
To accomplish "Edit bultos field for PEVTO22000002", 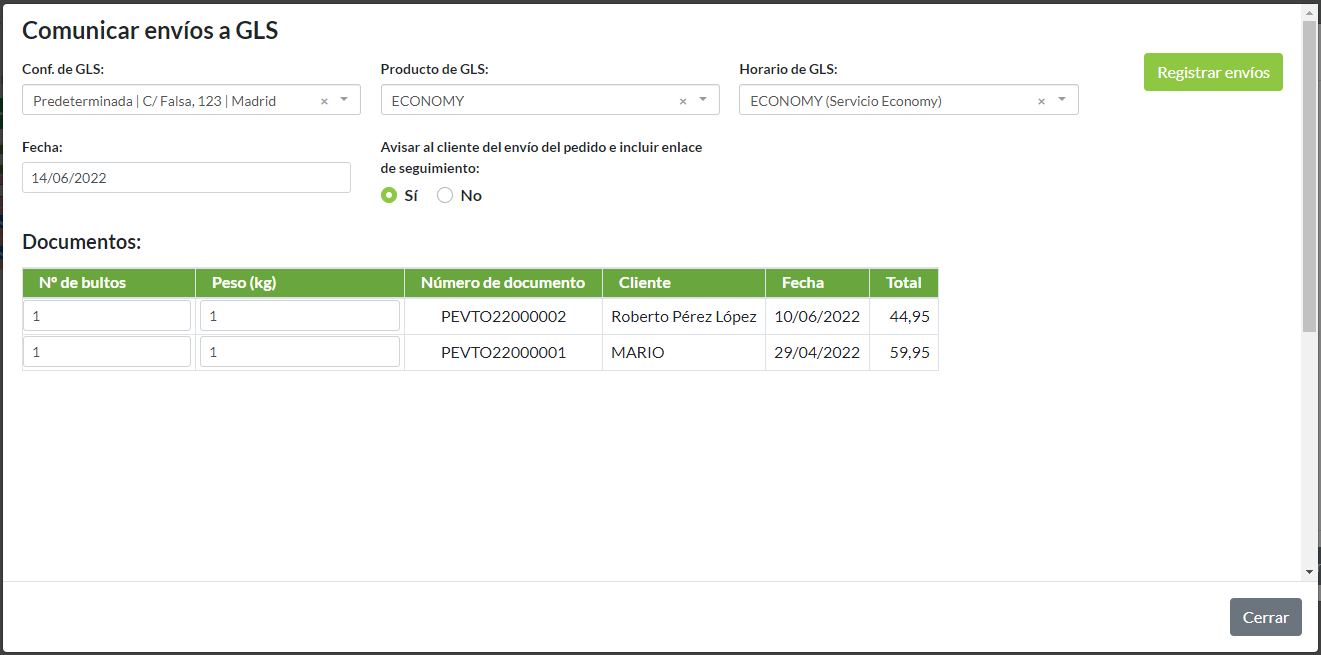I will (x=107, y=316).
